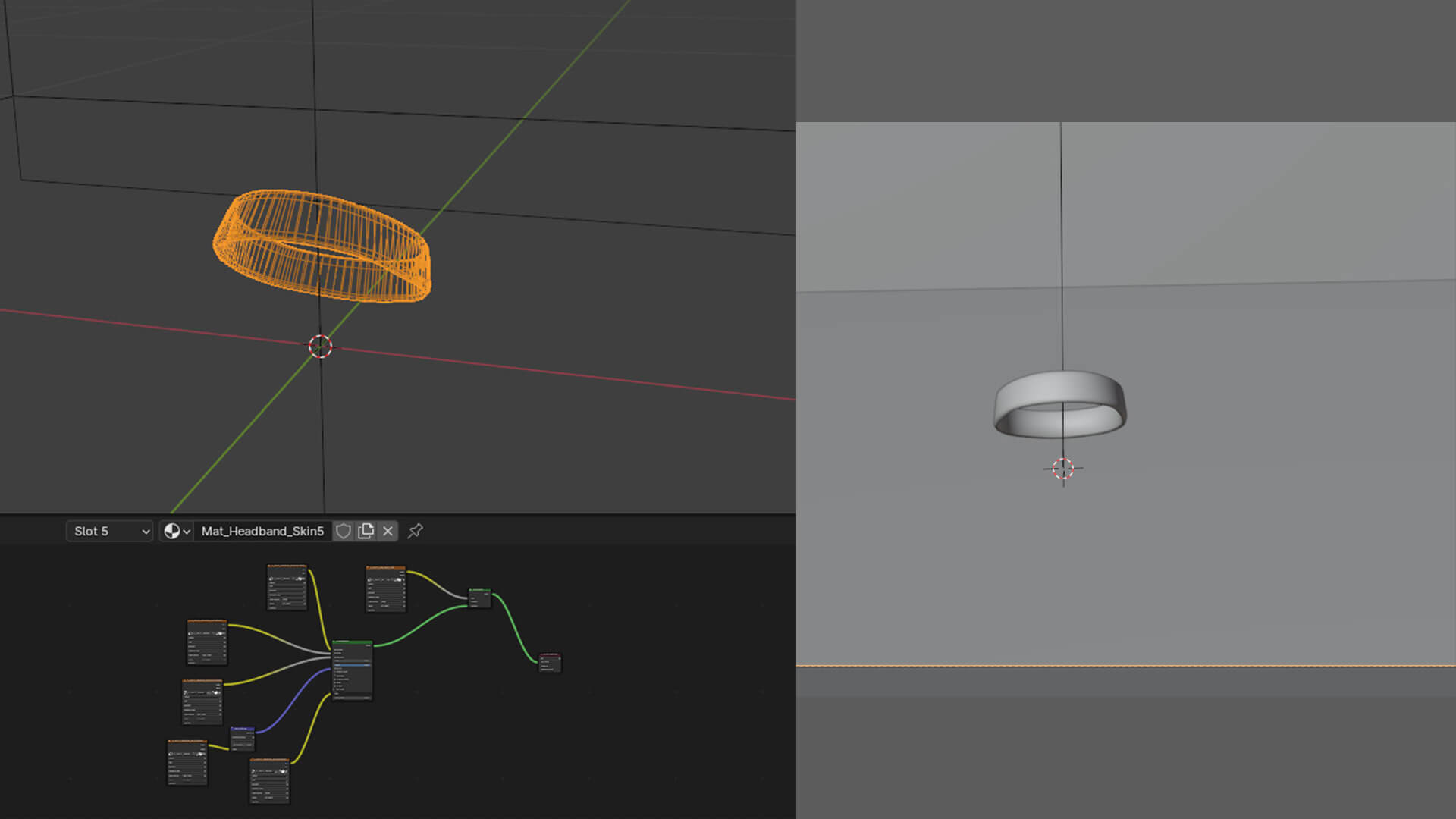1456x819 pixels.
Task: Select the central Principled BSDF node
Action: coord(352,670)
